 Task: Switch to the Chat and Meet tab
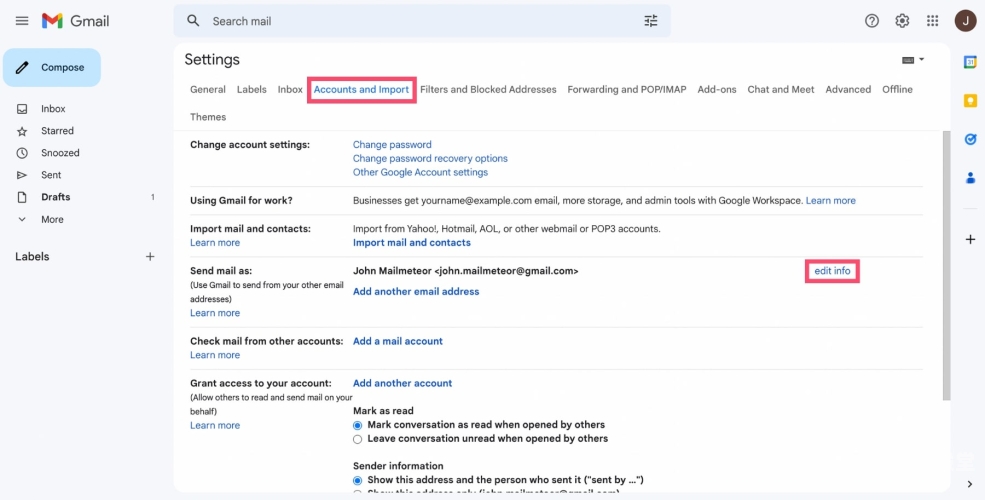781,89
